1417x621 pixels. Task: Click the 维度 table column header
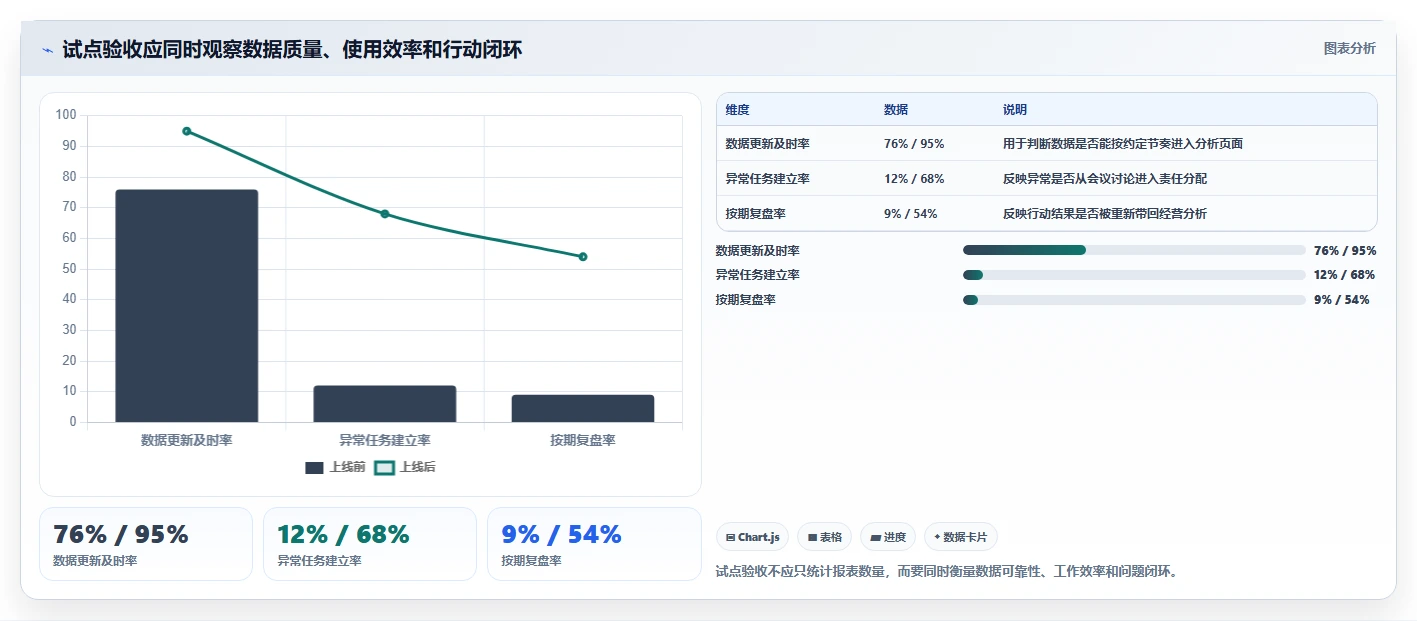coord(738,110)
